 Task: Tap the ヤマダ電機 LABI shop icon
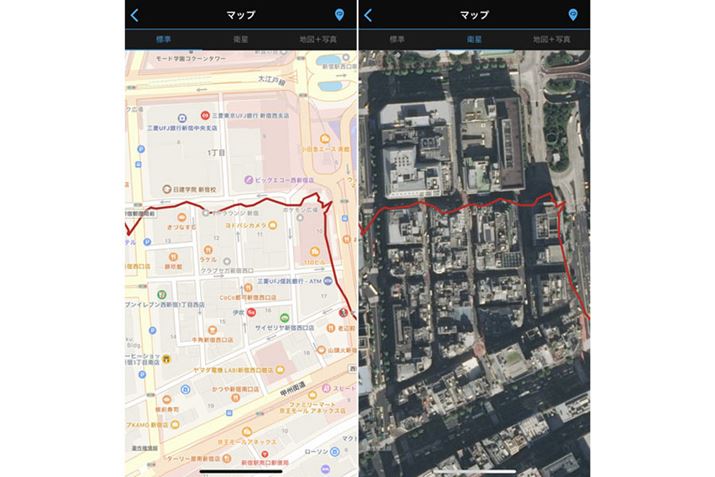click(280, 369)
